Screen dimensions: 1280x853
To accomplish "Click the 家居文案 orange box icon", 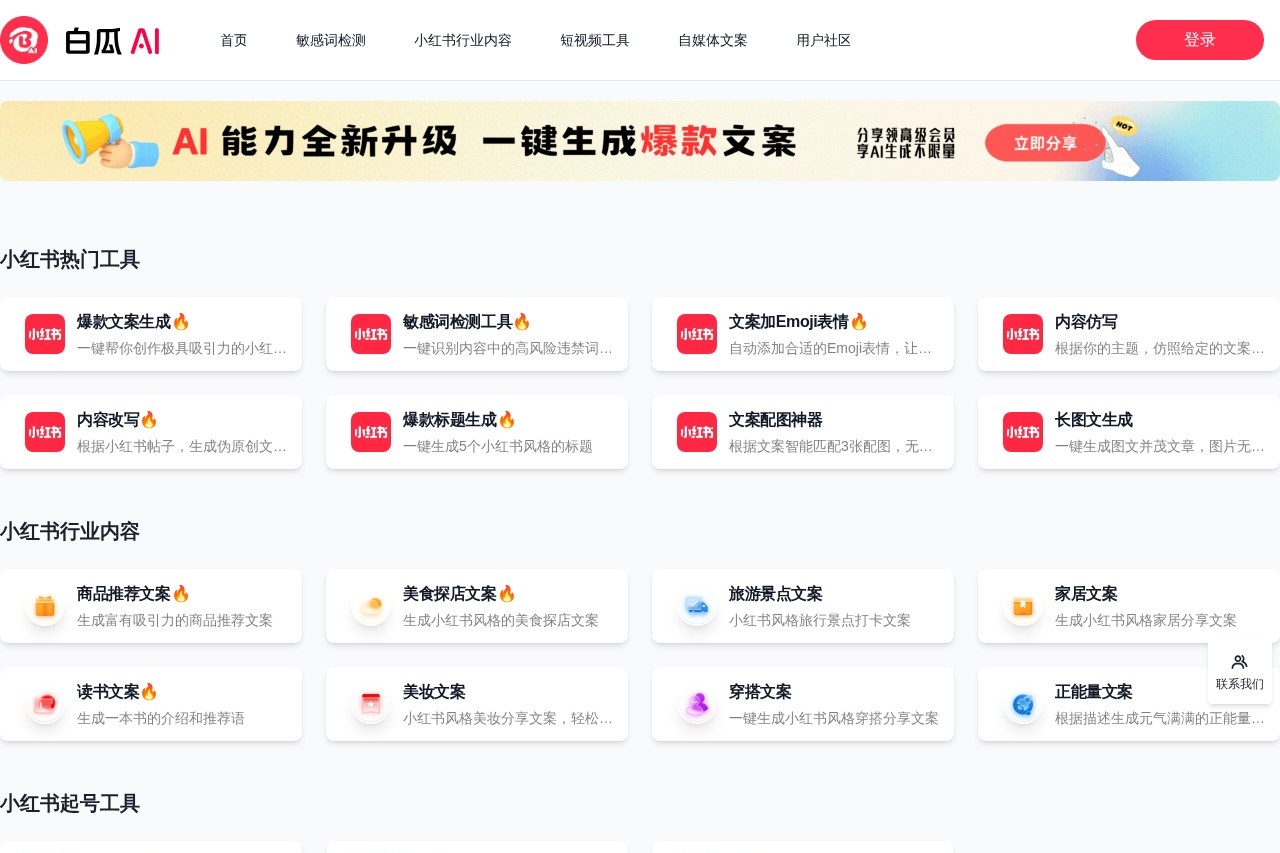I will click(1023, 606).
